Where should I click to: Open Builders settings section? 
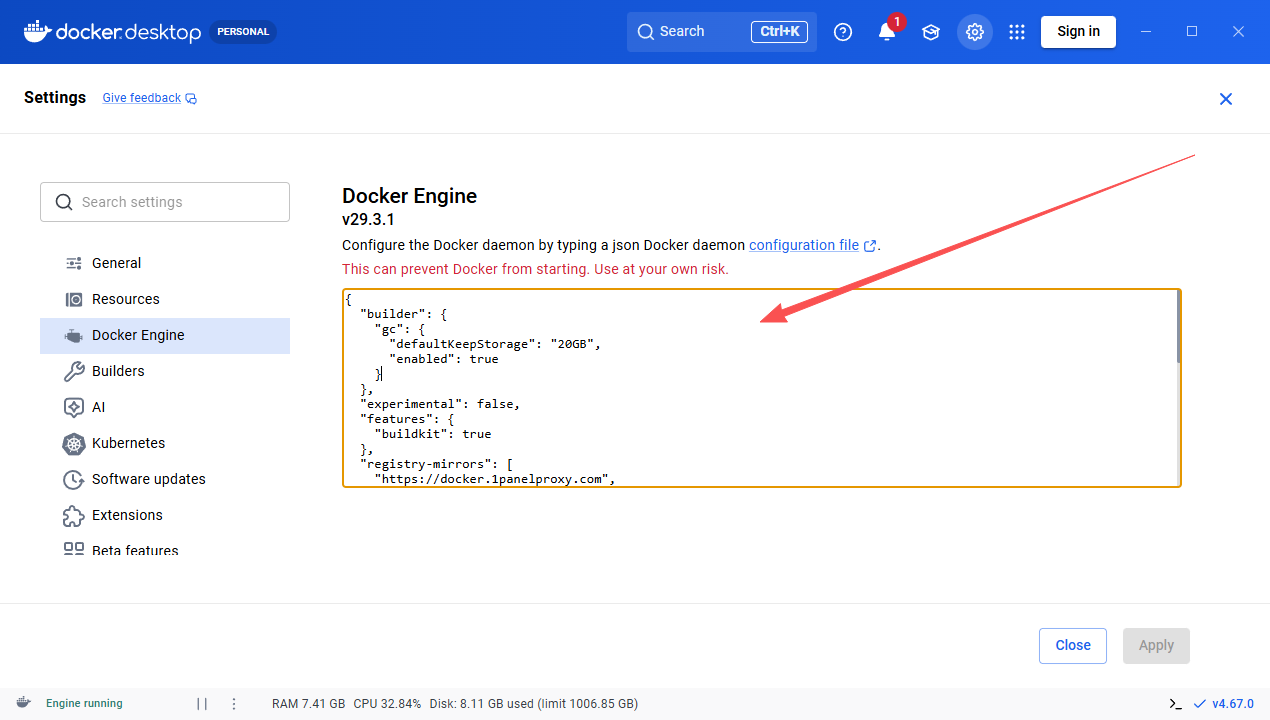[x=165, y=371]
